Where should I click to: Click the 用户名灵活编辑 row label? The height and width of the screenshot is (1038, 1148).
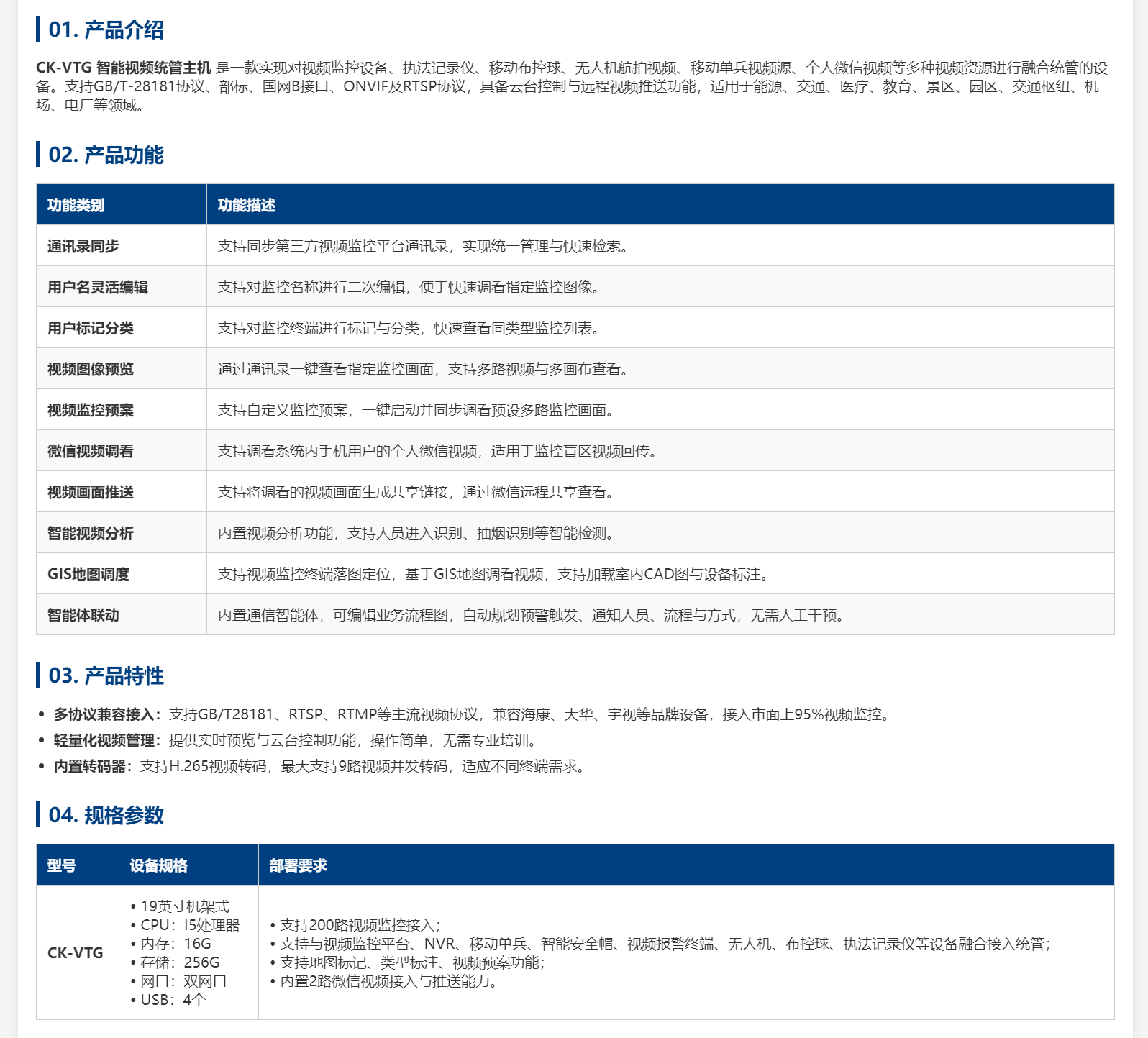[x=97, y=287]
